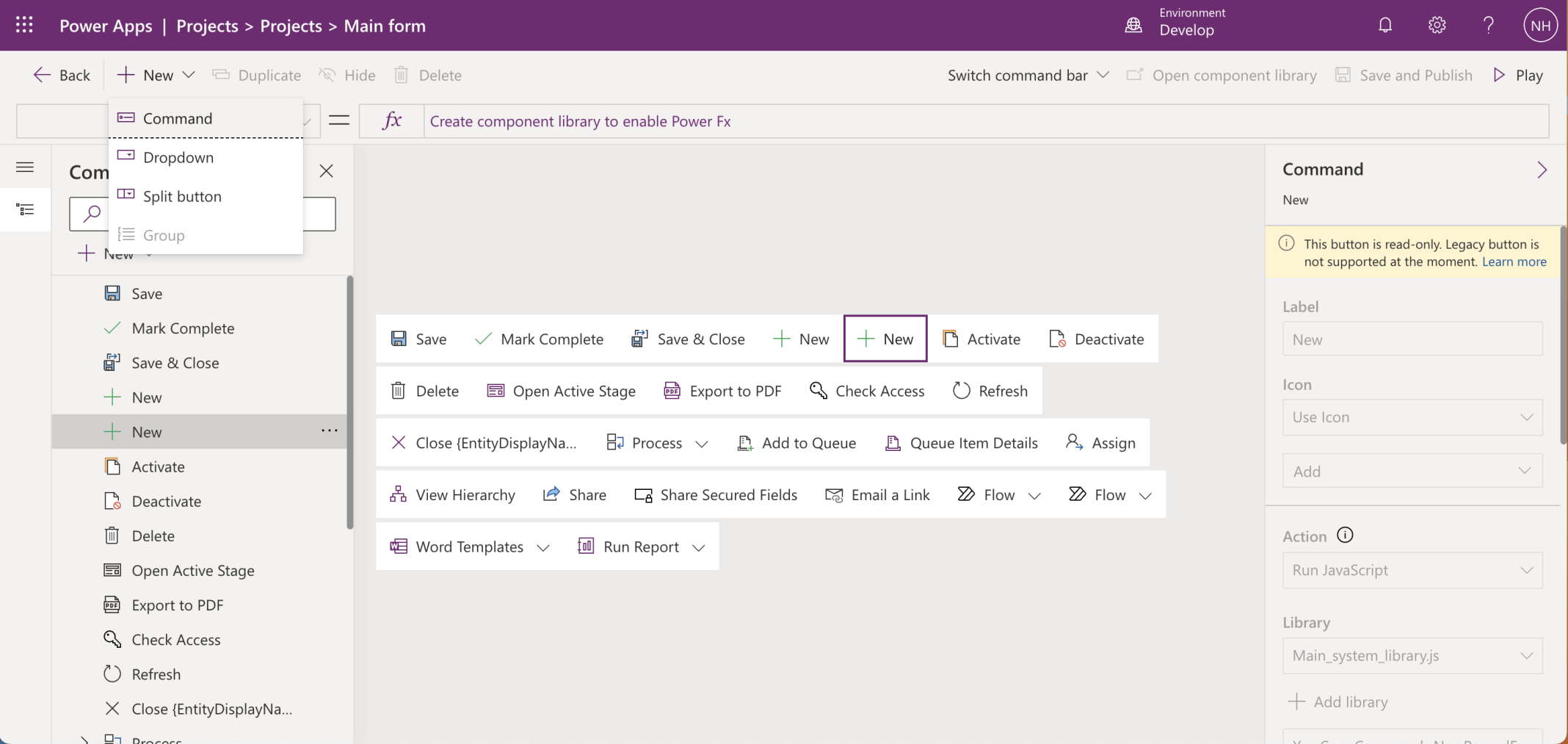Click Open Active Stage on the canvas
Screen dimensions: 1568x744
(562, 391)
